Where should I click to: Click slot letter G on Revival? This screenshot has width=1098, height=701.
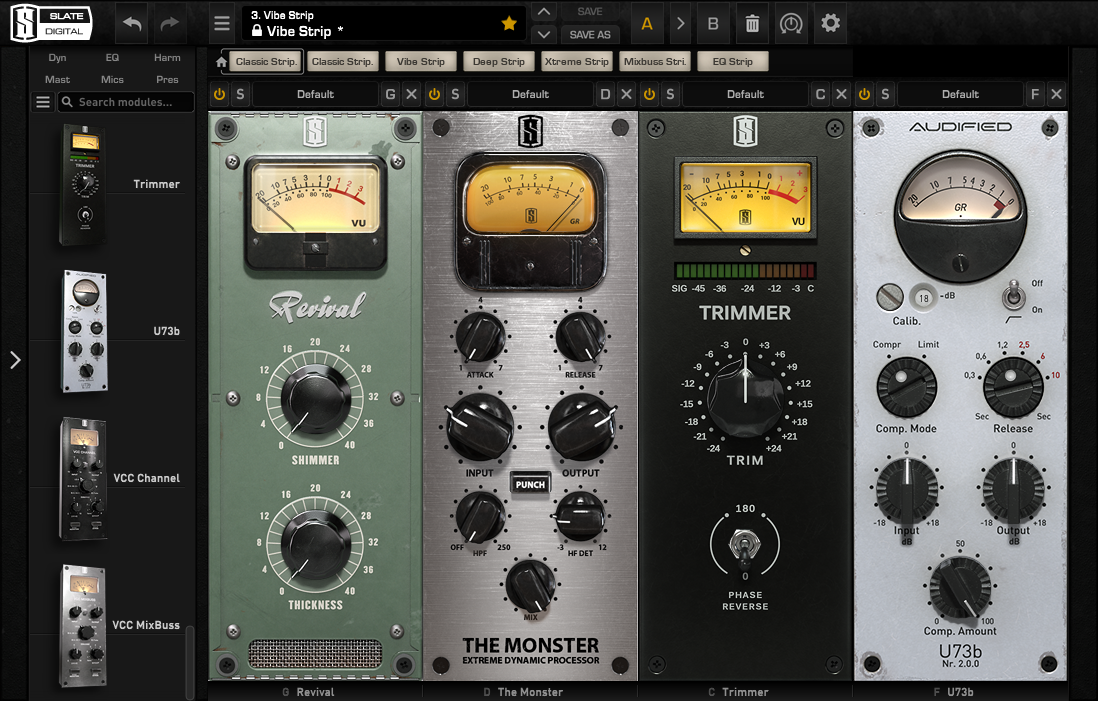[x=390, y=94]
